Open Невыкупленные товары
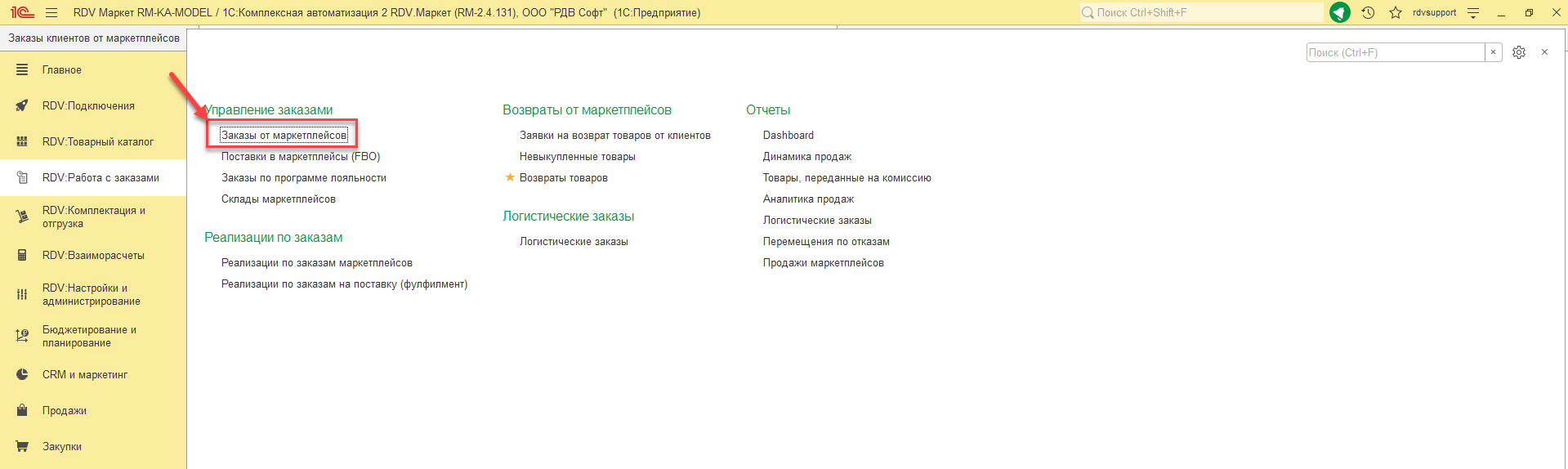The width and height of the screenshot is (1568, 469). pos(578,157)
